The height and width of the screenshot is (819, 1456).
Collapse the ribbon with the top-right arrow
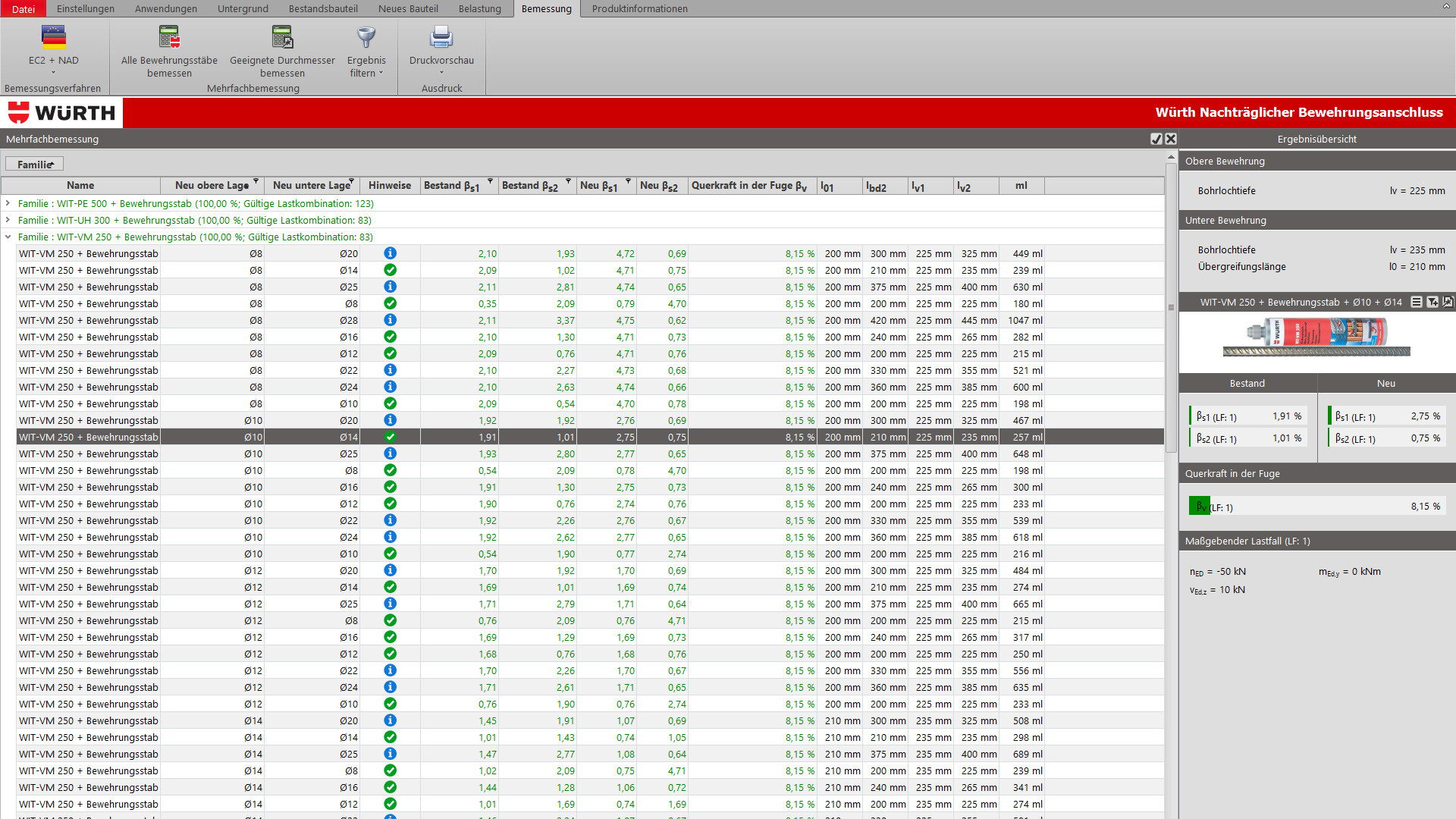[x=1446, y=6]
